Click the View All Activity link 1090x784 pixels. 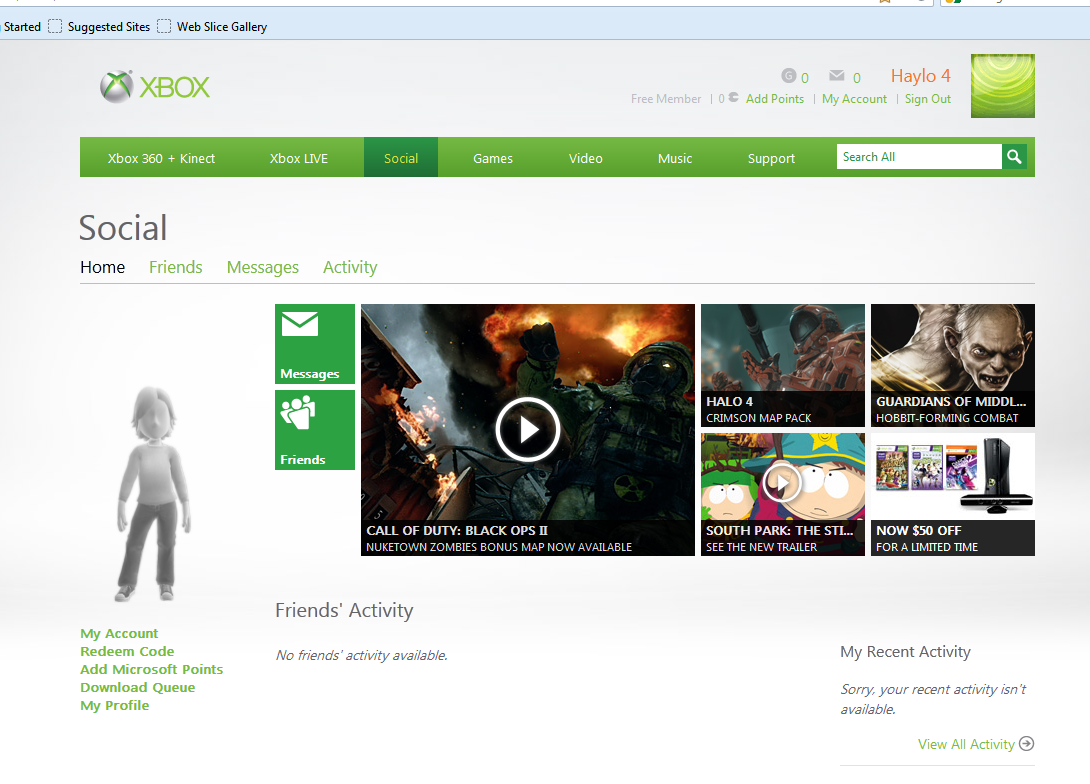point(966,744)
